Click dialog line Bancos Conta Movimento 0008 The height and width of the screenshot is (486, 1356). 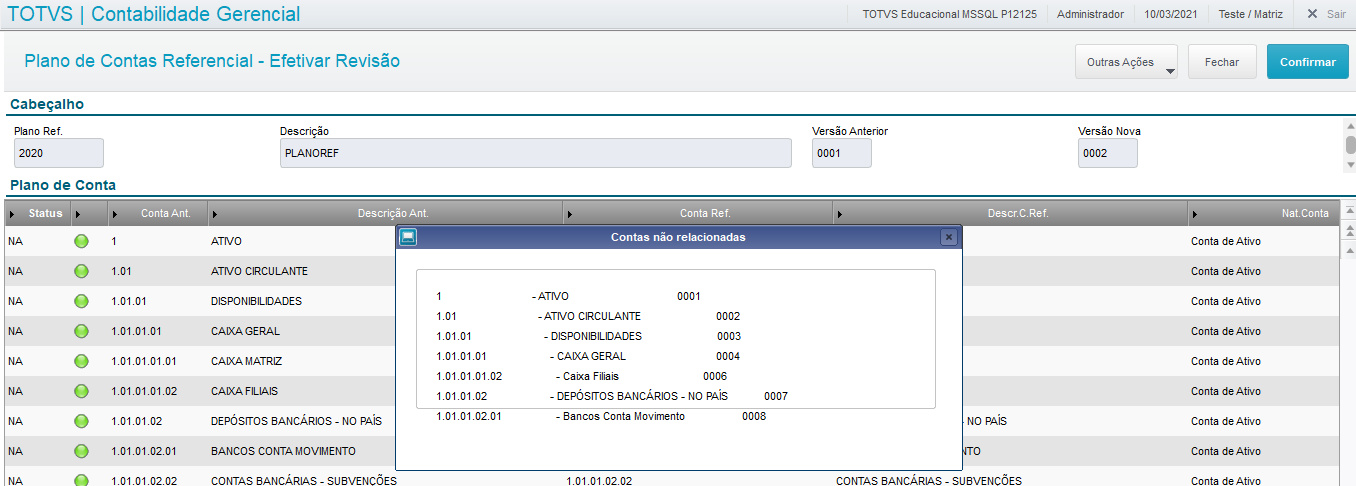click(601, 416)
